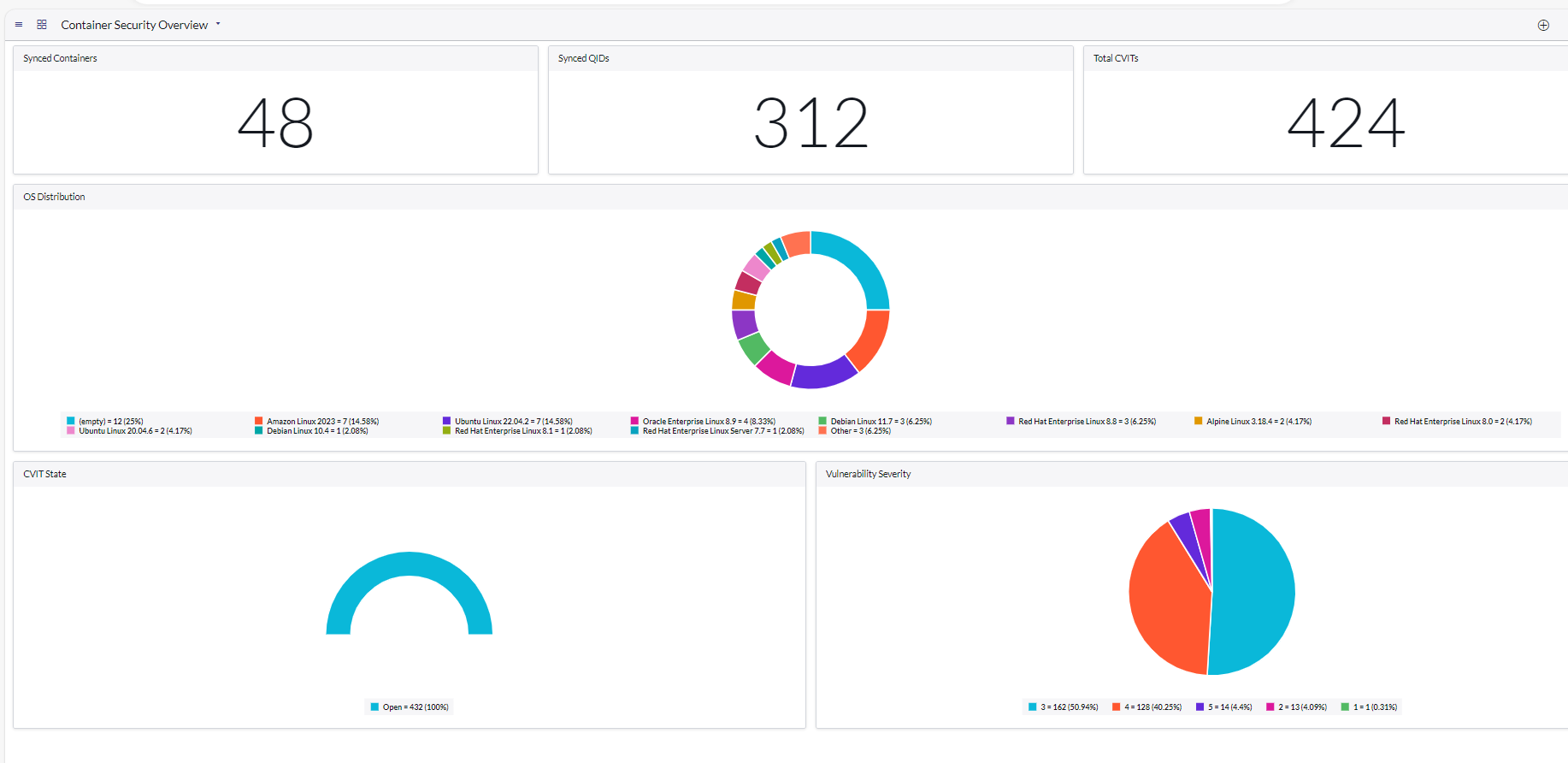
Task: Click severity legend entry '4 = 128 (40.25%)'
Action: pos(1147,707)
